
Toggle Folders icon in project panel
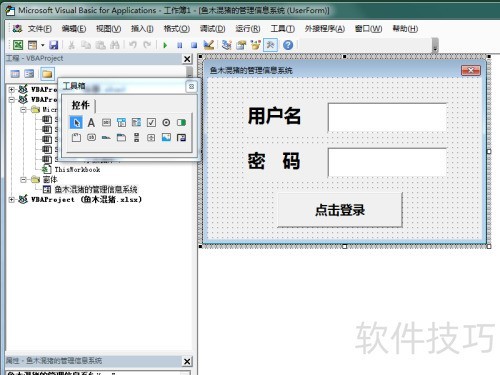[x=47, y=74]
